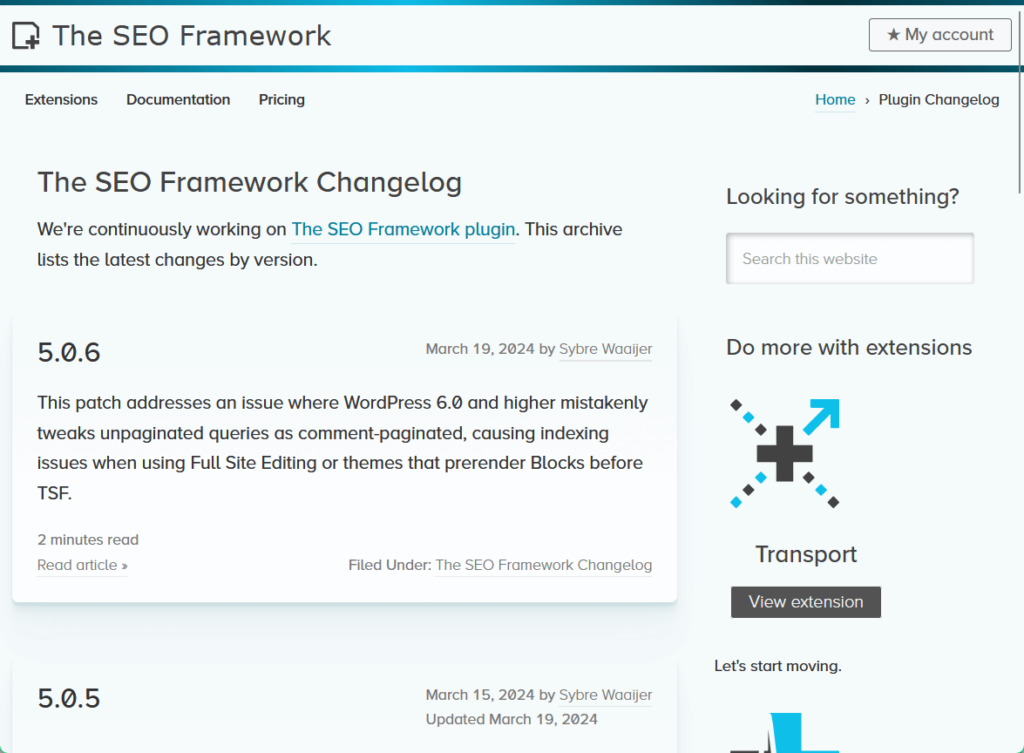The height and width of the screenshot is (753, 1024).
Task: Click Sybre Waaijer author link for 5.0.5
Action: tap(605, 695)
